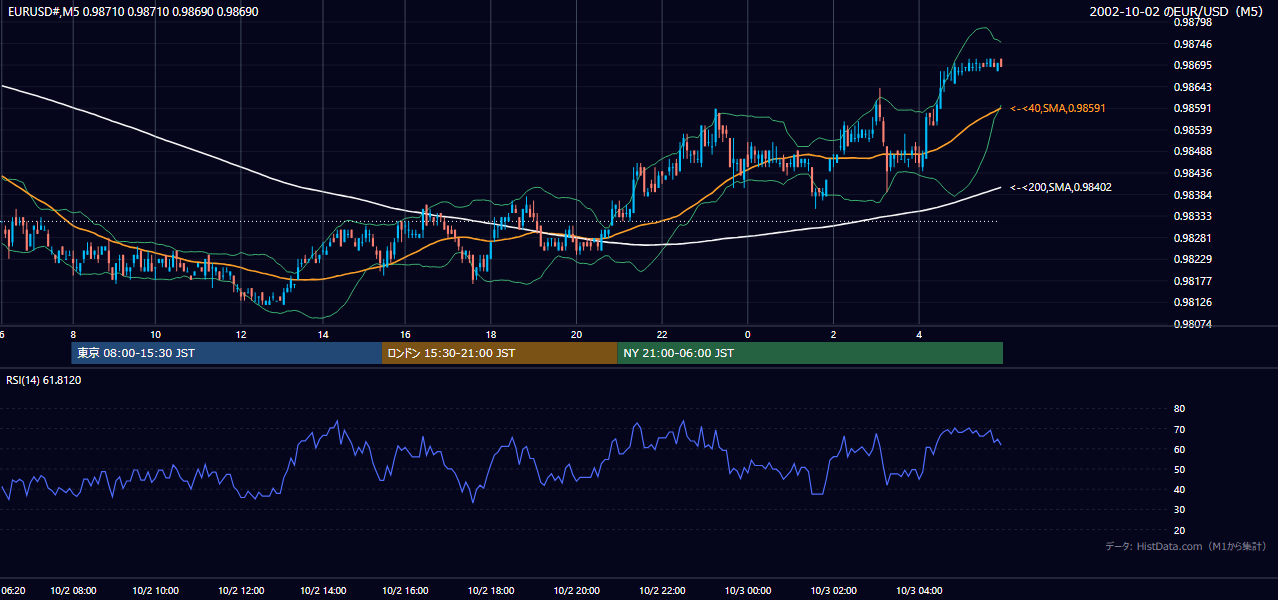
Task: Click the 10/2 14:00 bottom time label
Action: pos(324,591)
